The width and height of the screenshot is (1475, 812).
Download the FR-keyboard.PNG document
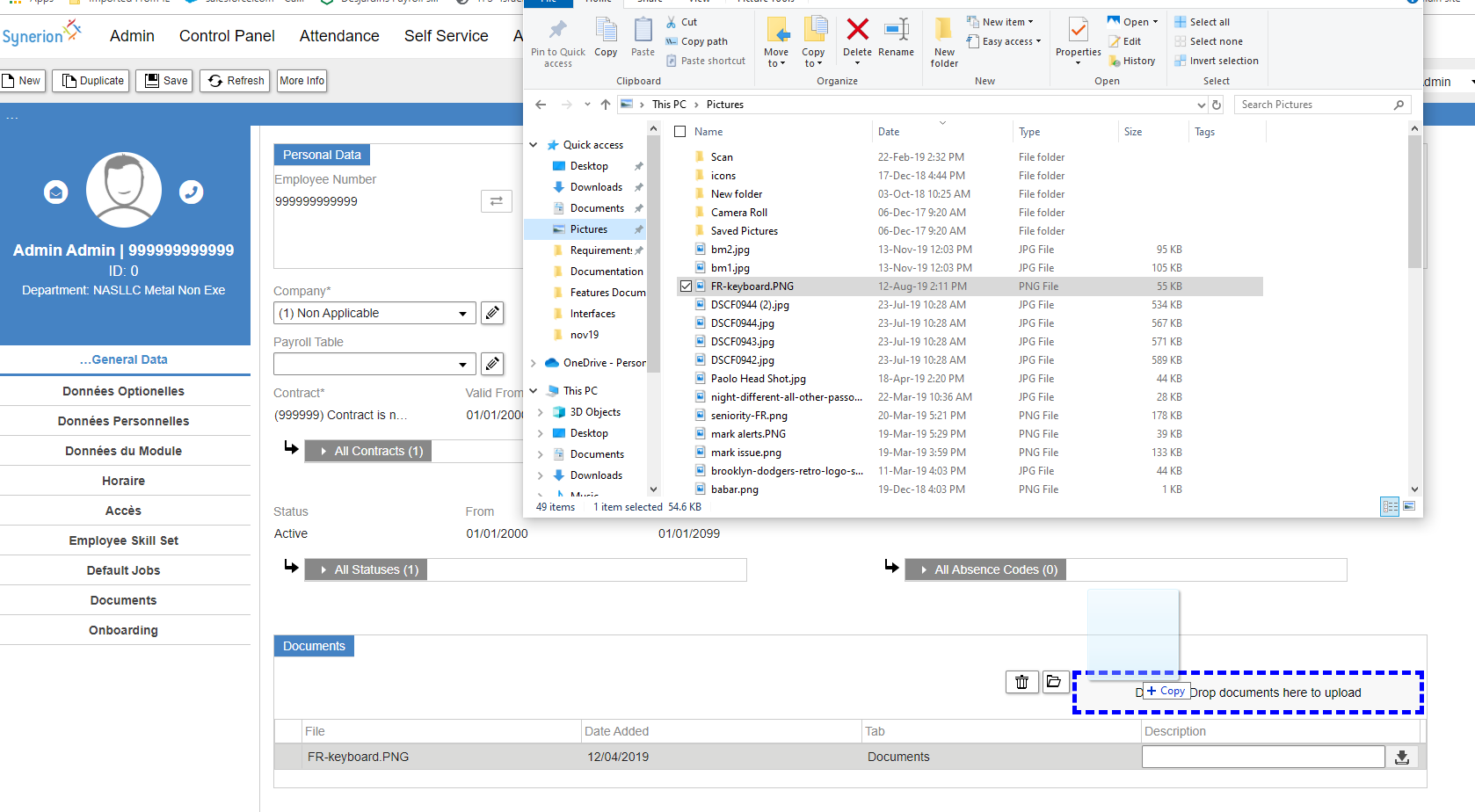[x=1402, y=757]
